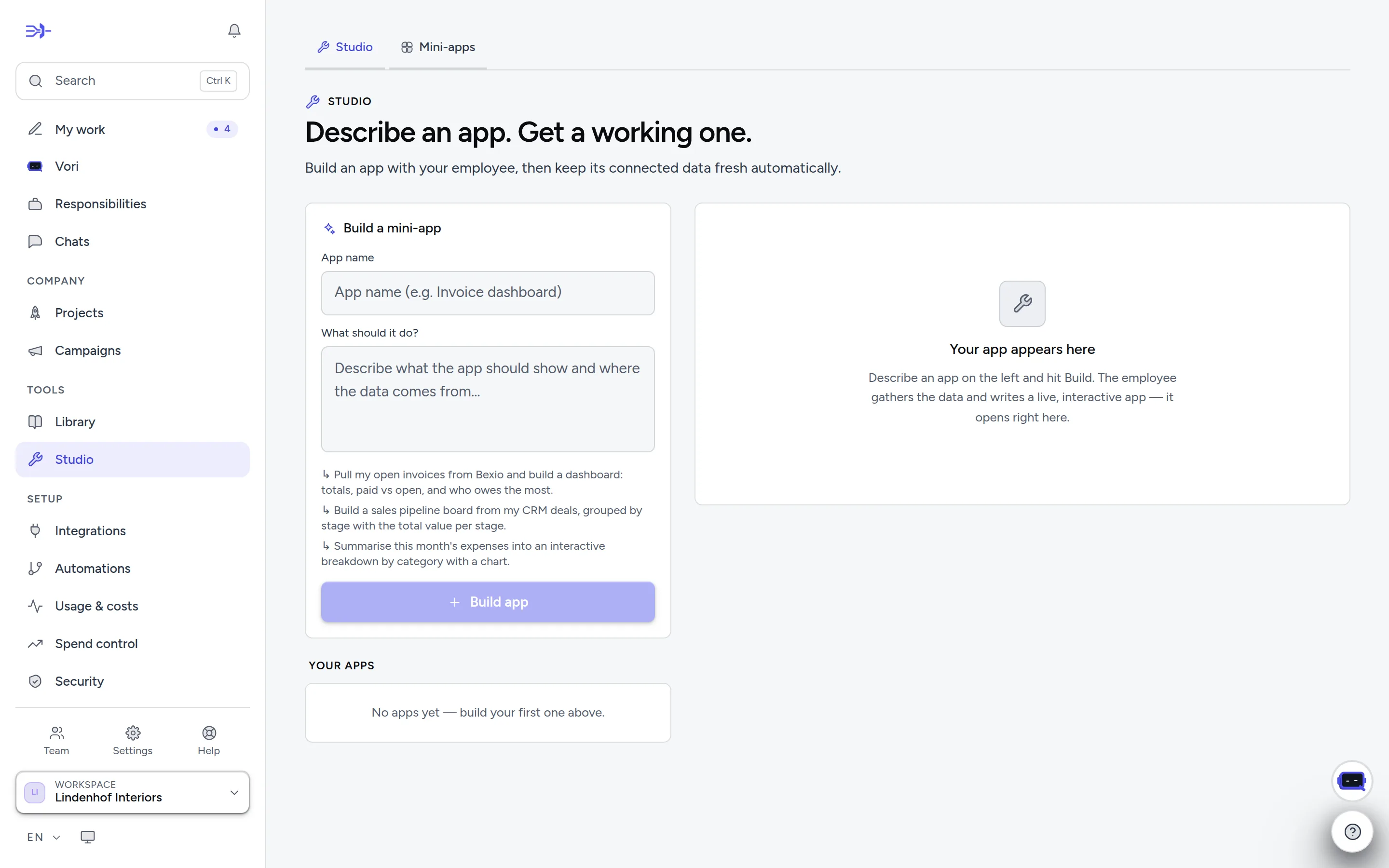This screenshot has width=1389, height=868.
Task: Open Campaigns under Company
Action: (133, 350)
